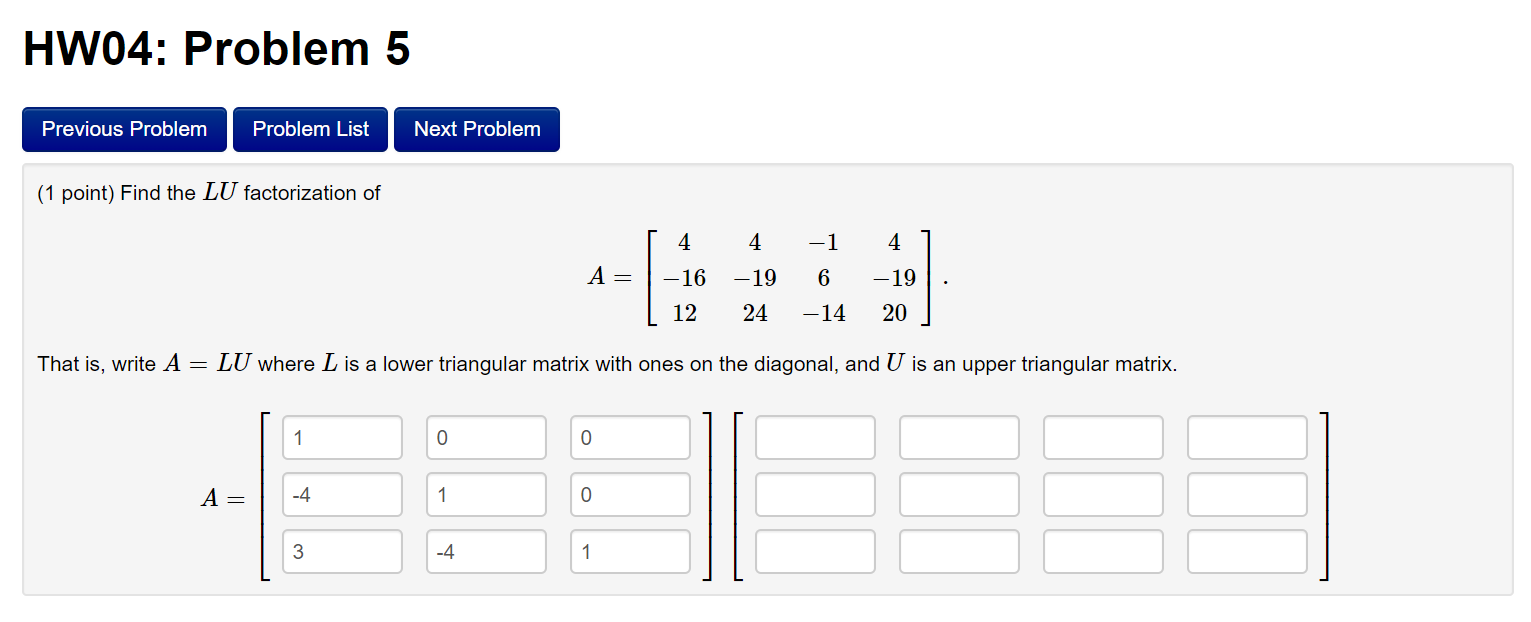Viewport: 1531px width, 622px height.
Task: Select the second cell in U's top row
Action: click(x=958, y=437)
